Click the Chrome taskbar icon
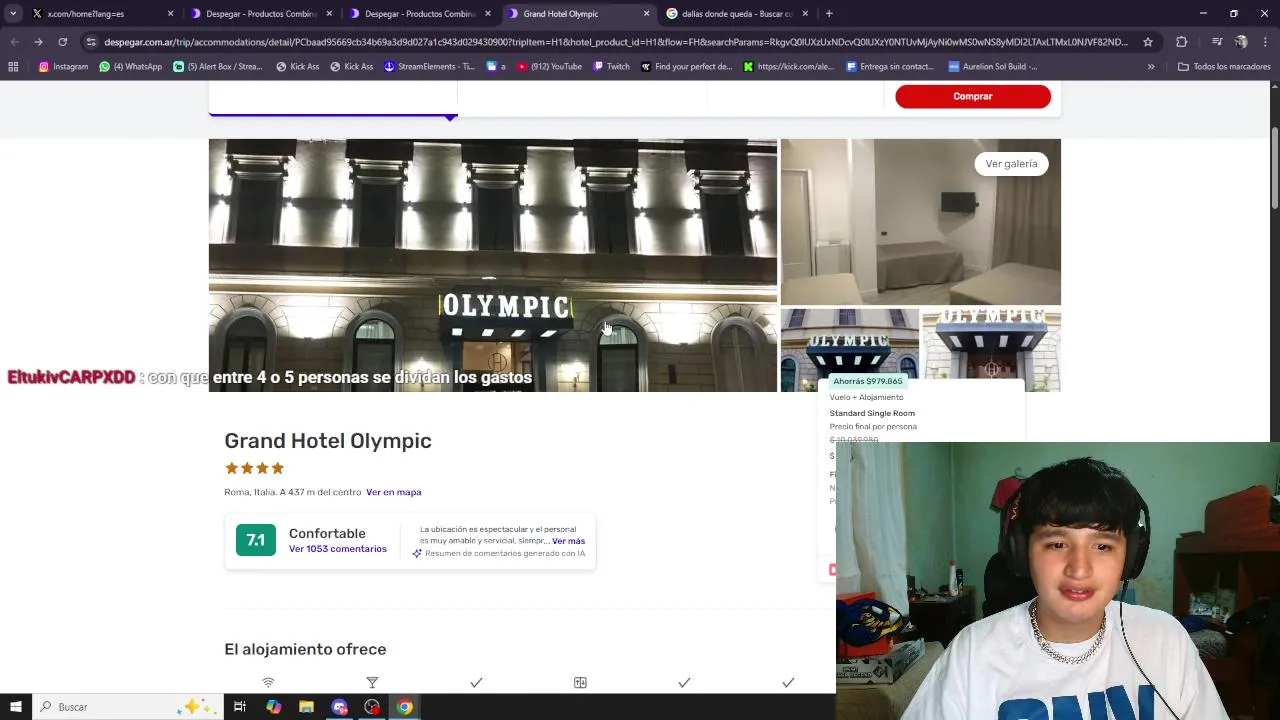 click(405, 707)
